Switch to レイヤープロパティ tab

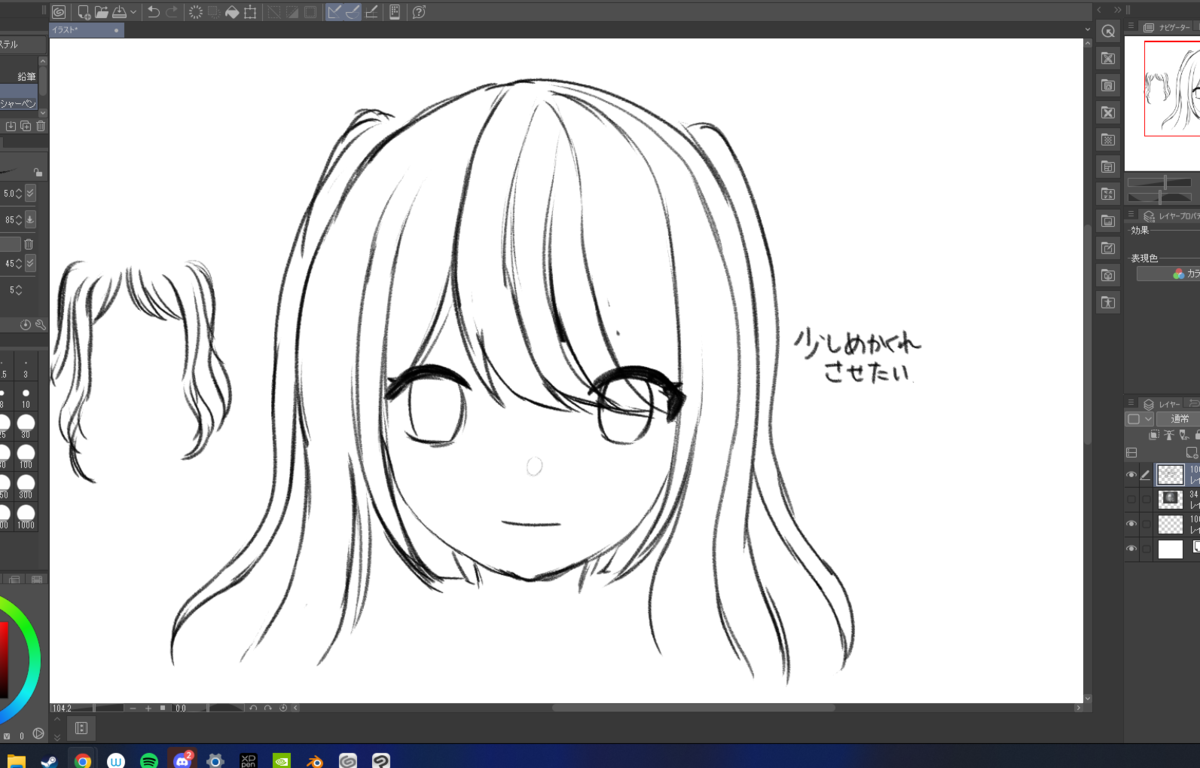1170,215
